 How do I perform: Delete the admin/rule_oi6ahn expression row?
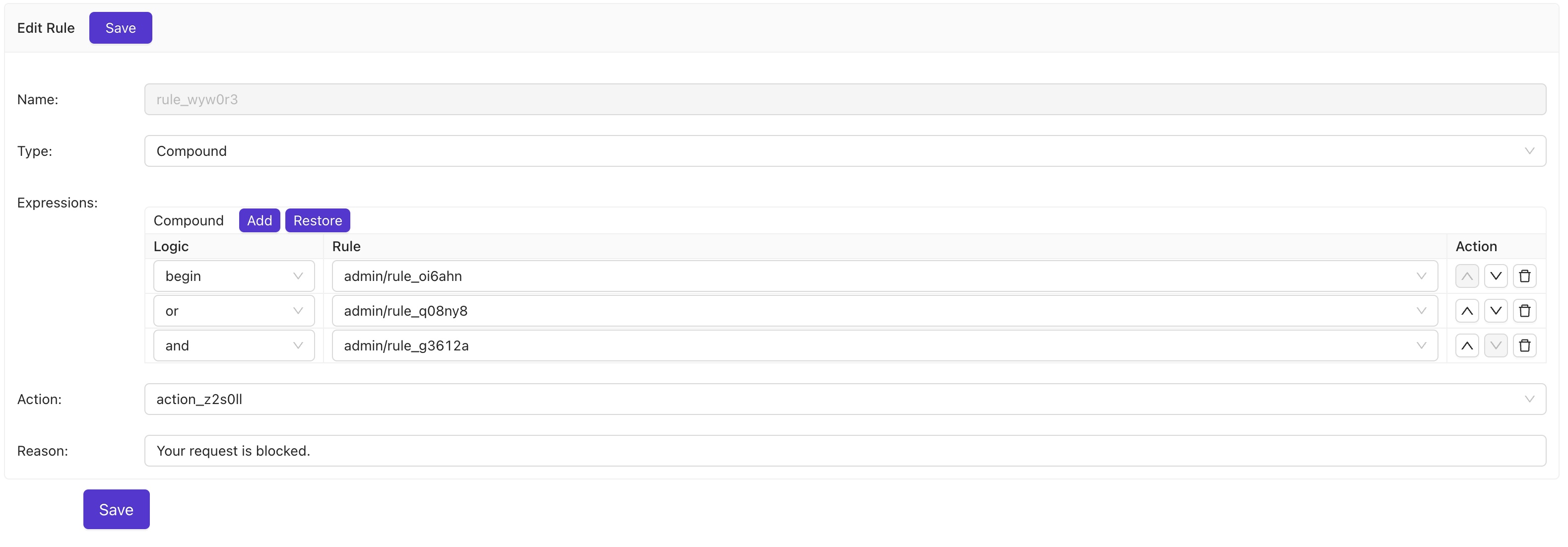[x=1524, y=276]
